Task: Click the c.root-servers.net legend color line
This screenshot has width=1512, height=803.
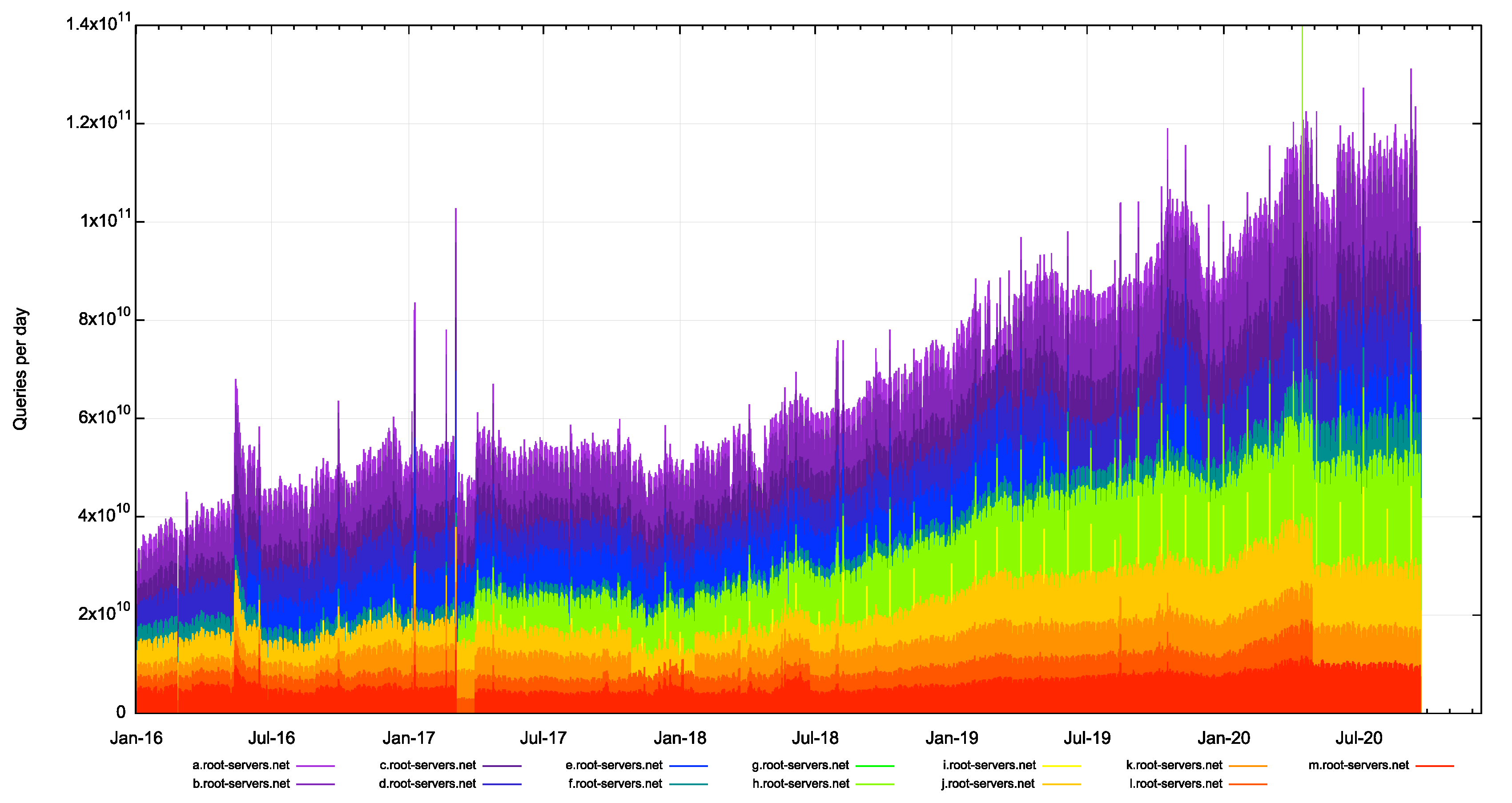Action: pos(502,766)
